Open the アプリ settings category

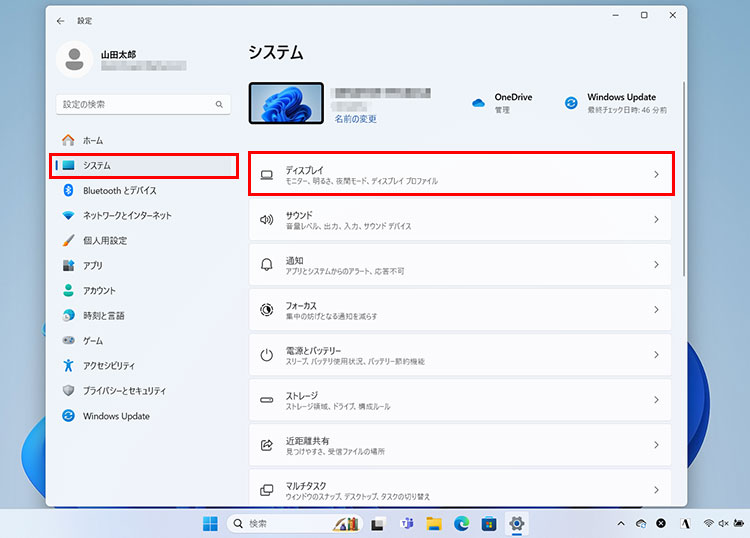92,265
